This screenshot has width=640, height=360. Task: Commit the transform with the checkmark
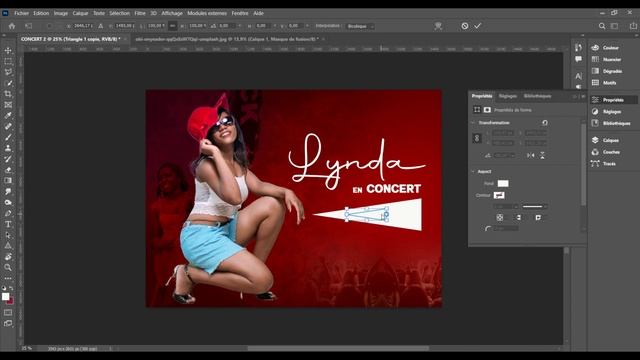478,26
